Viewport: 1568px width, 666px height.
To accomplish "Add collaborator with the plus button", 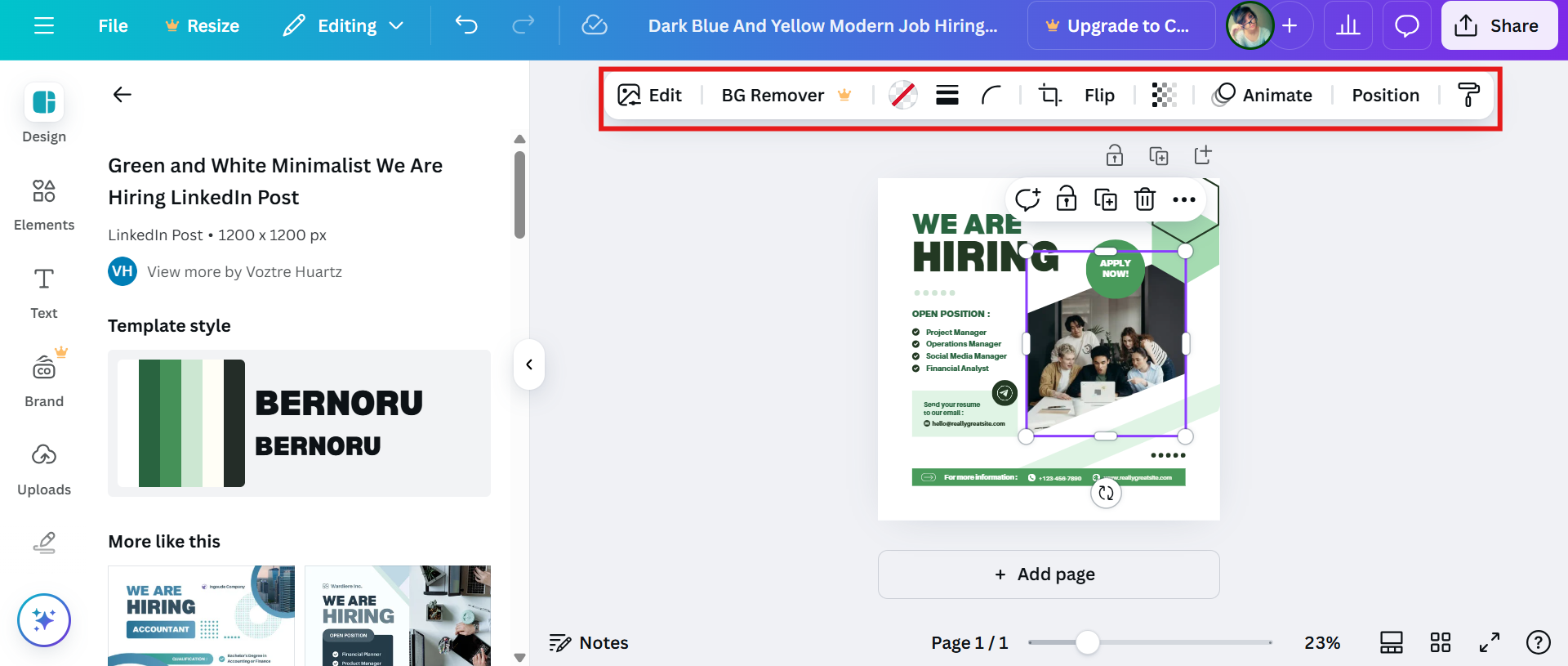I will click(1290, 26).
